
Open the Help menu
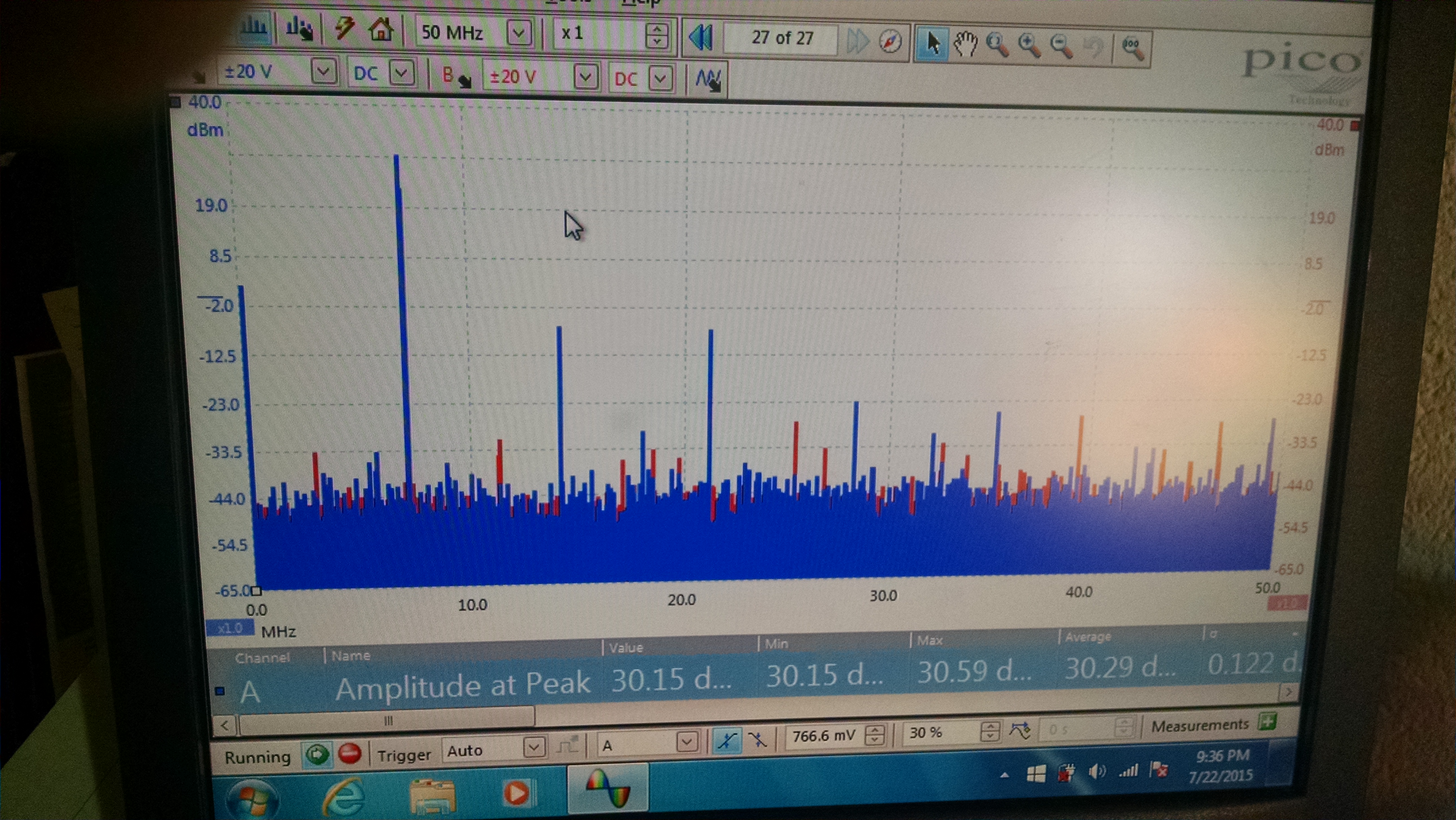(641, 3)
